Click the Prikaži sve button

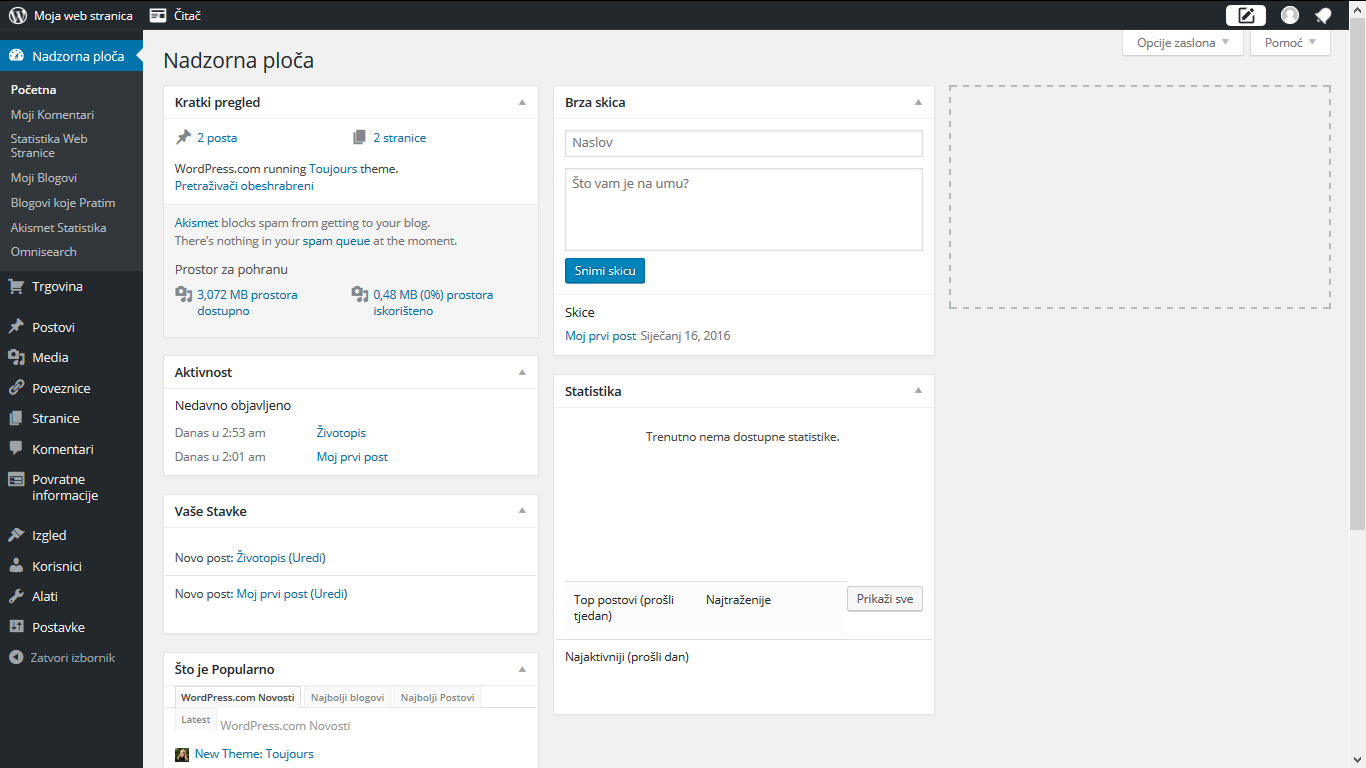(x=884, y=599)
